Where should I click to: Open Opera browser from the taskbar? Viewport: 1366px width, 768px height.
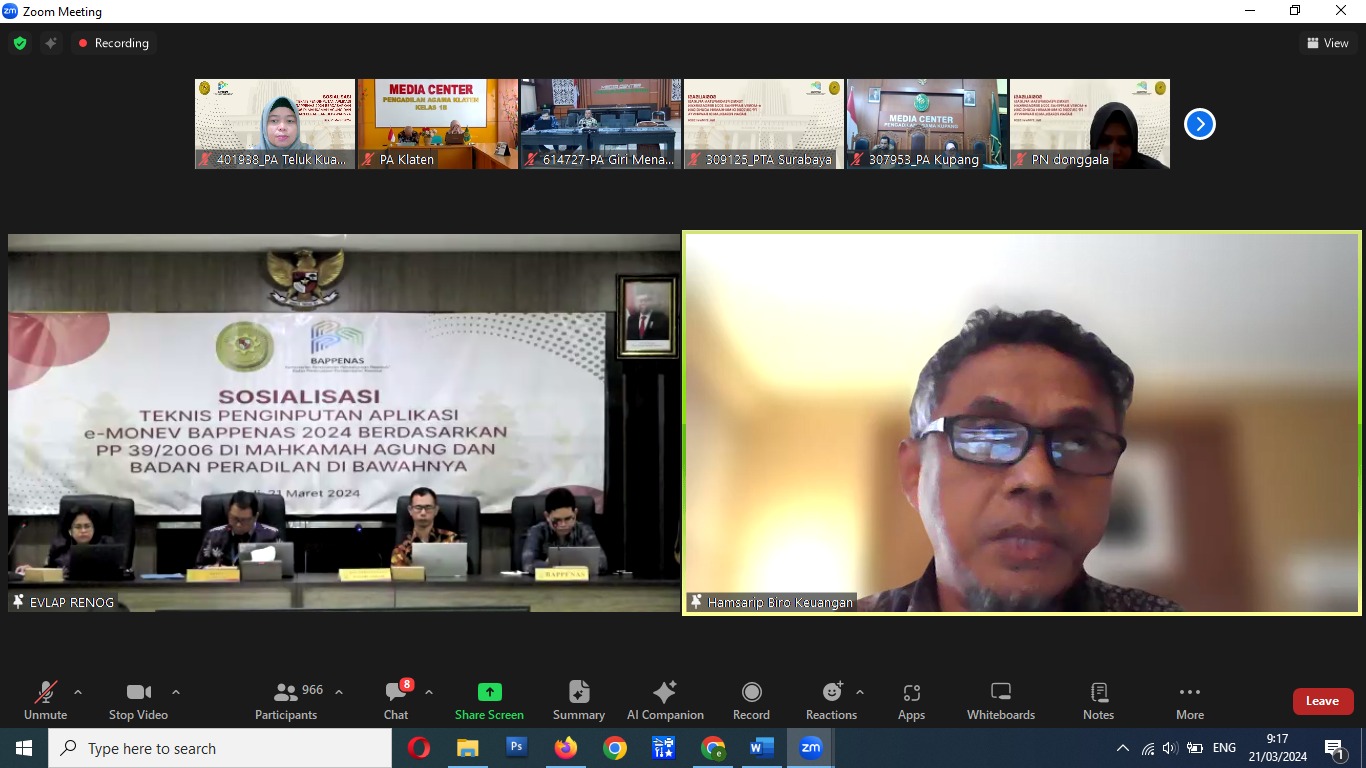(419, 748)
